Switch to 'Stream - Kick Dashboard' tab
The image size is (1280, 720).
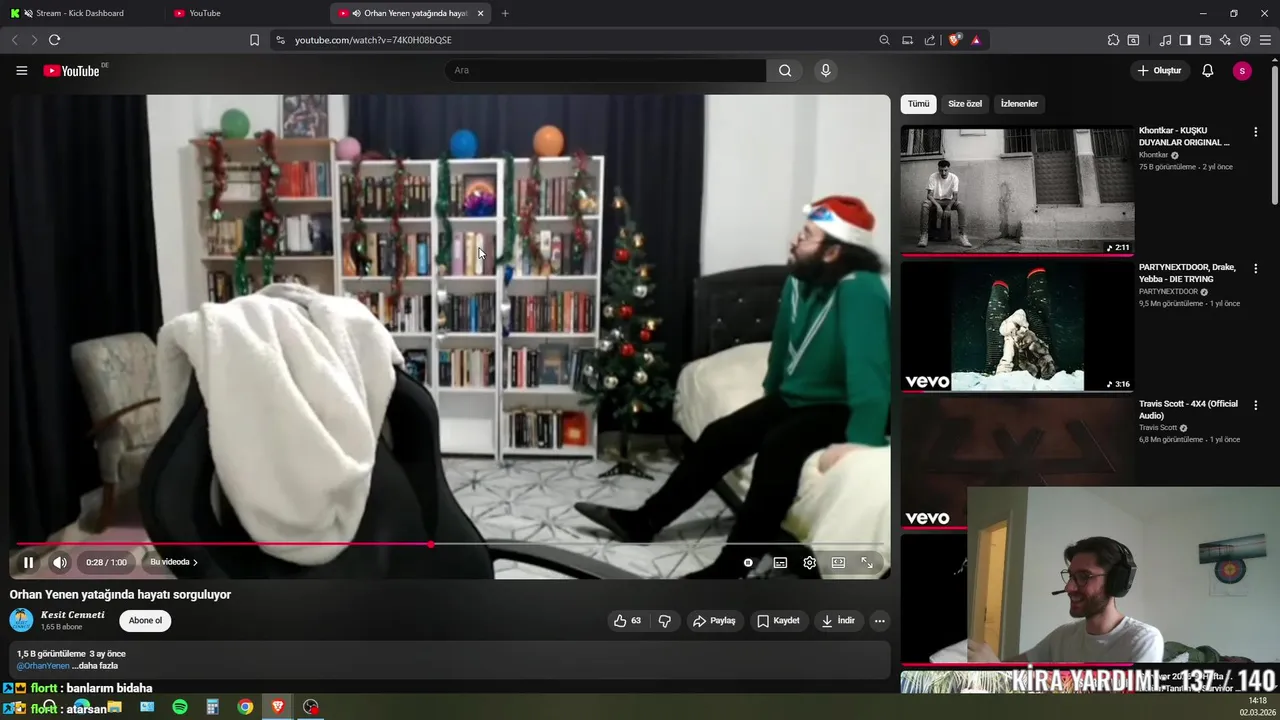pos(80,13)
